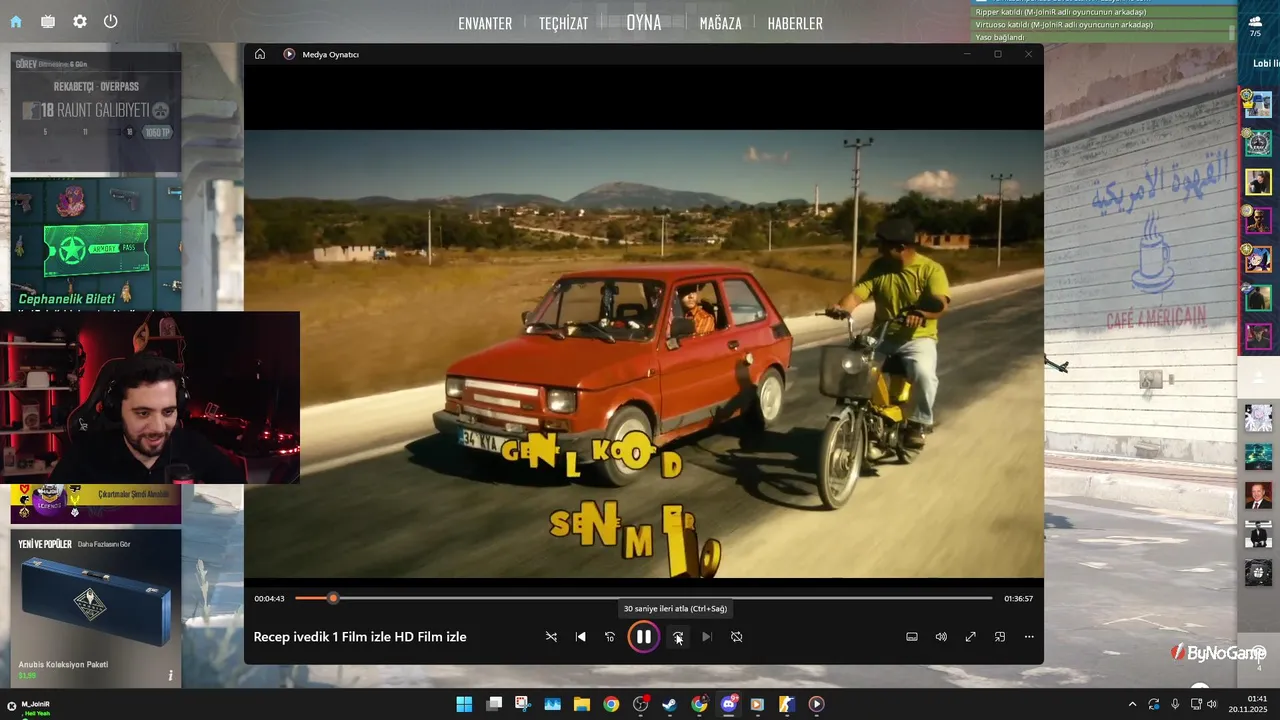Click the CS2 home icon at top left

coord(16,21)
